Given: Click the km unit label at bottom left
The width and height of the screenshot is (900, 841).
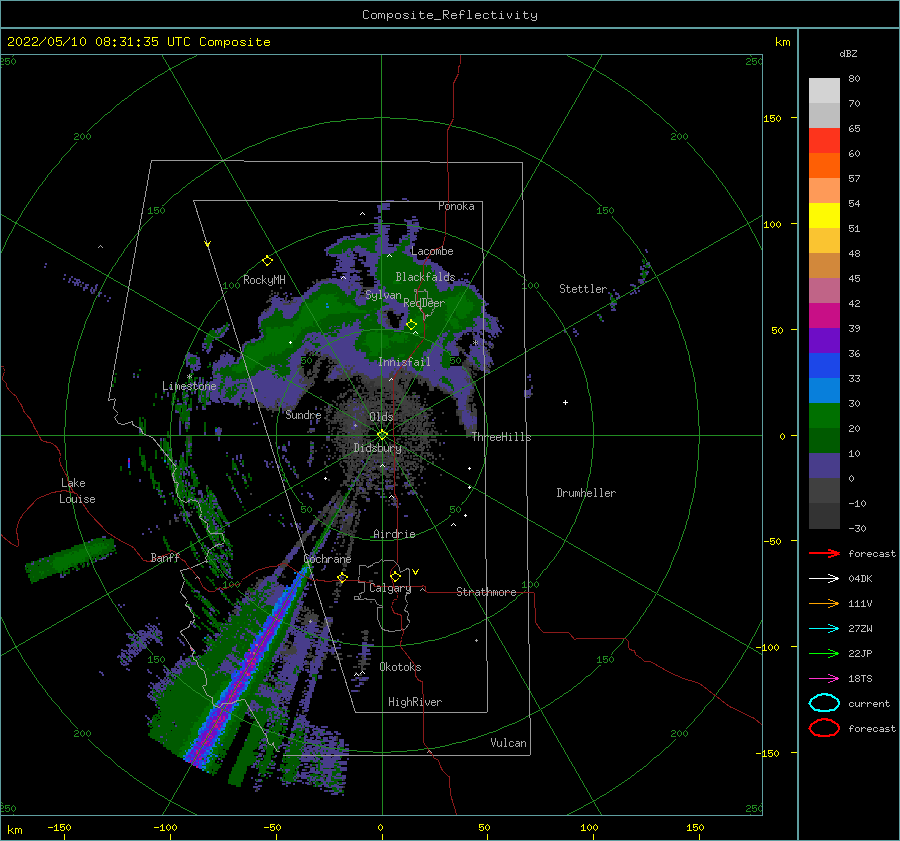Looking at the screenshot, I should [14, 830].
